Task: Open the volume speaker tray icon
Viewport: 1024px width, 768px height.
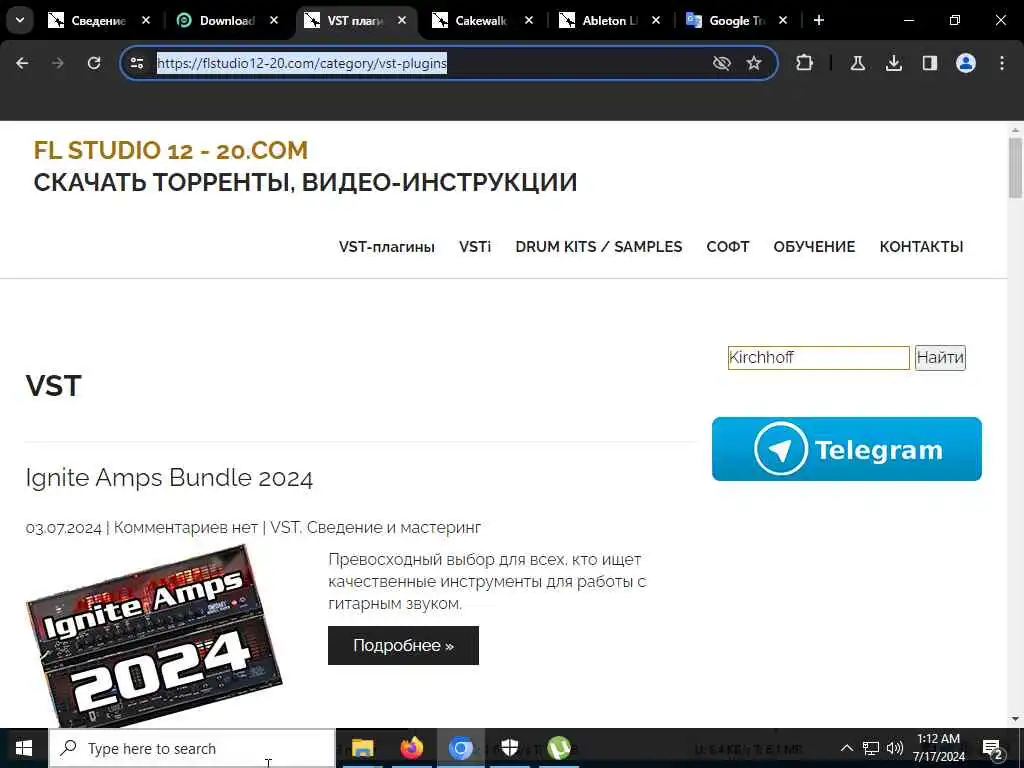Action: pos(895,748)
